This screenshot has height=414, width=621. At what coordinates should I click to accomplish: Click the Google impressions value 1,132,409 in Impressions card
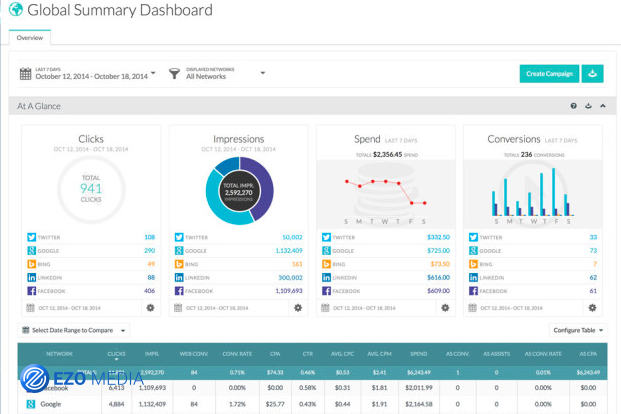click(x=289, y=251)
